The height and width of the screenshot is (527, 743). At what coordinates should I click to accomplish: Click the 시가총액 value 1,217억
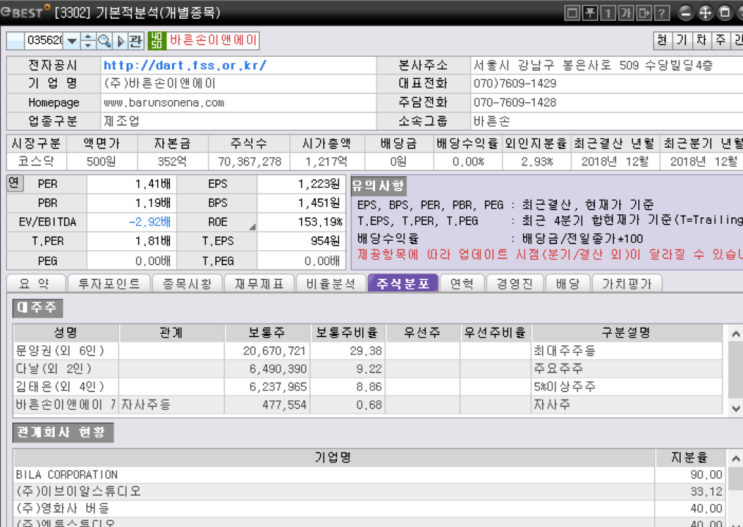pos(326,162)
